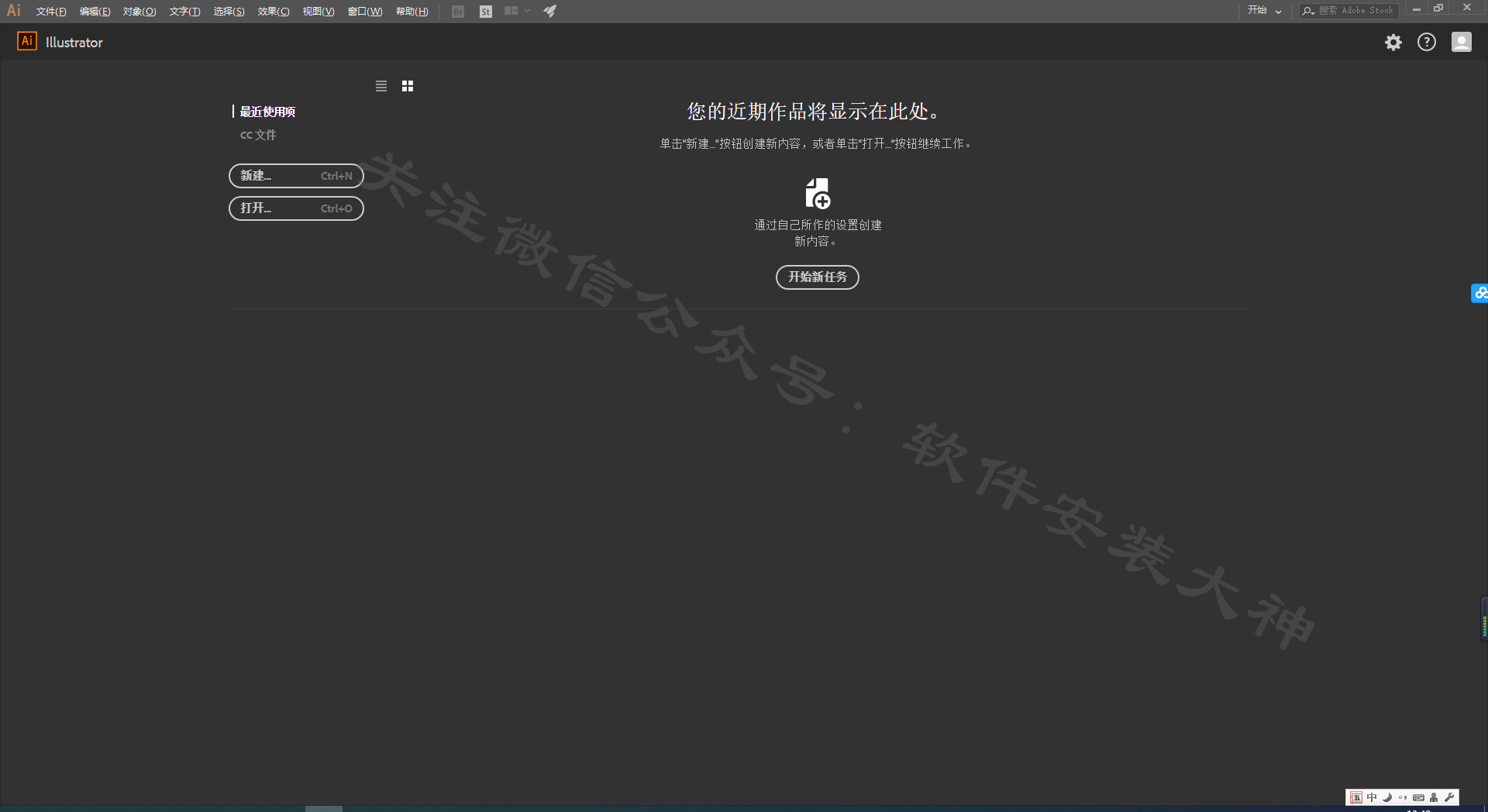Open the 对象(O) menu
The image size is (1488, 812).
coord(139,12)
